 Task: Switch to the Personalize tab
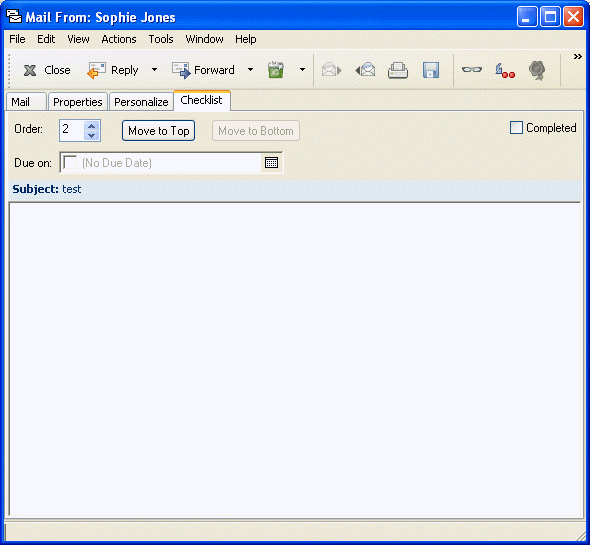(x=141, y=102)
